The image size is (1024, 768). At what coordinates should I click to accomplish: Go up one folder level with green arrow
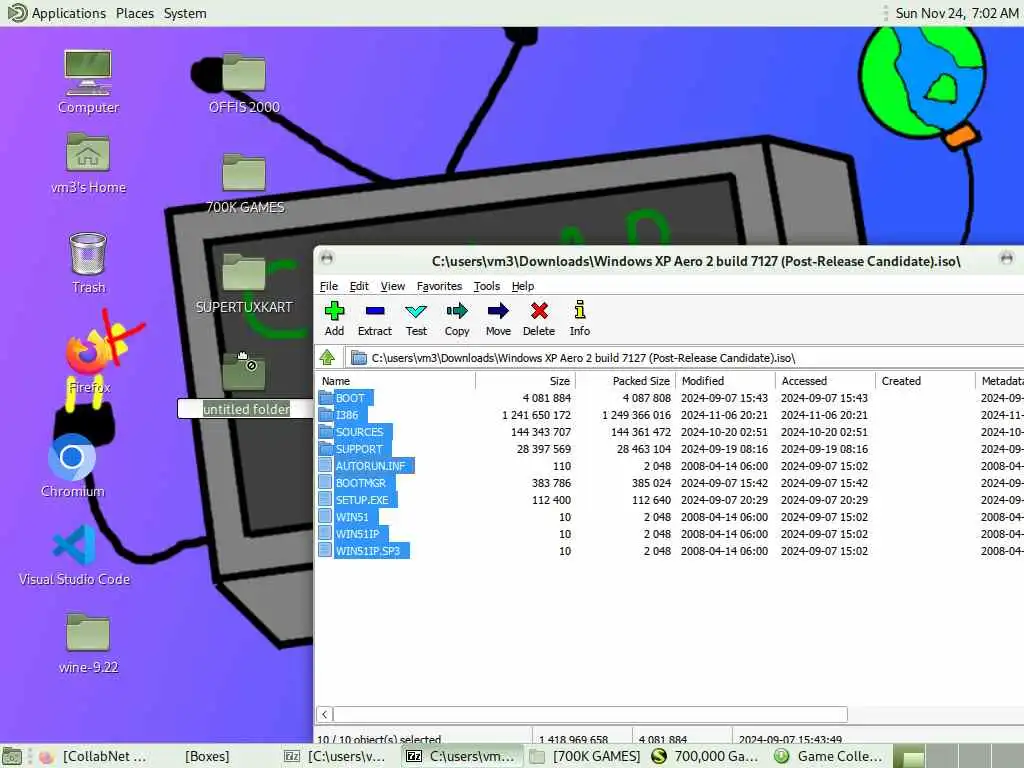(327, 357)
